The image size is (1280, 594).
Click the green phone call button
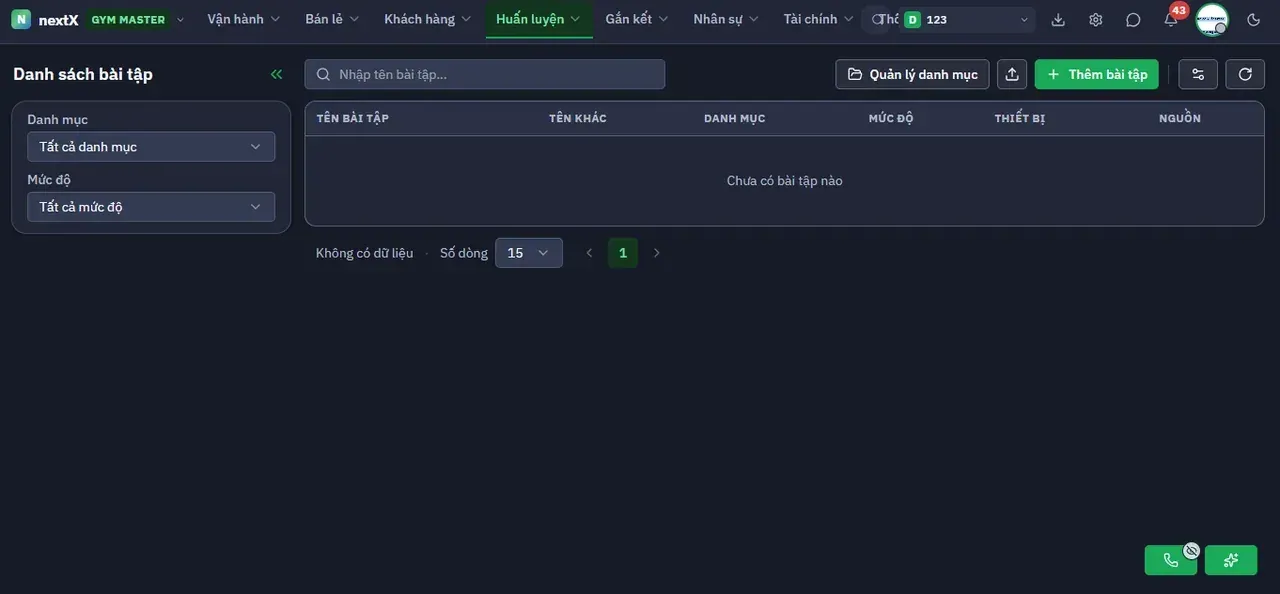[x=1171, y=560]
